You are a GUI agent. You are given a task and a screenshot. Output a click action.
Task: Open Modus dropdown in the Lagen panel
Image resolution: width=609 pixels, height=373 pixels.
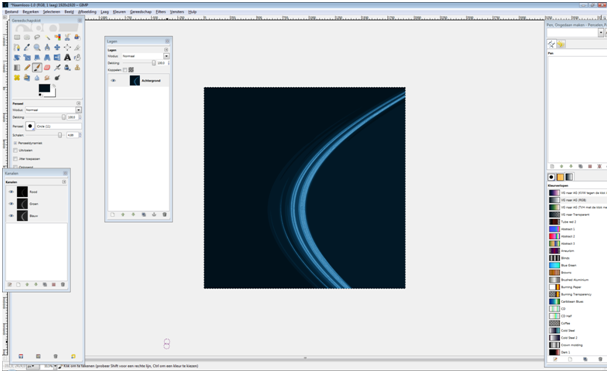(166, 56)
